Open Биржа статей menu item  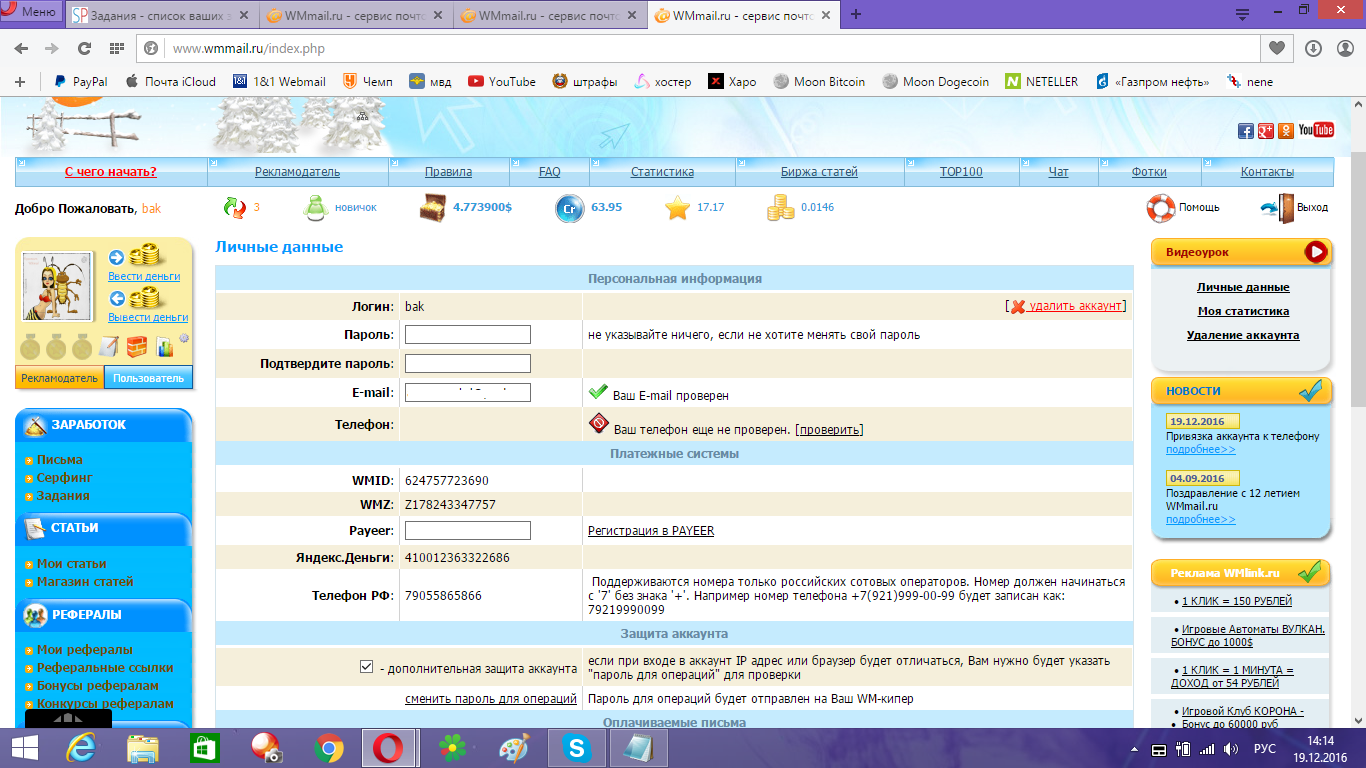point(819,172)
